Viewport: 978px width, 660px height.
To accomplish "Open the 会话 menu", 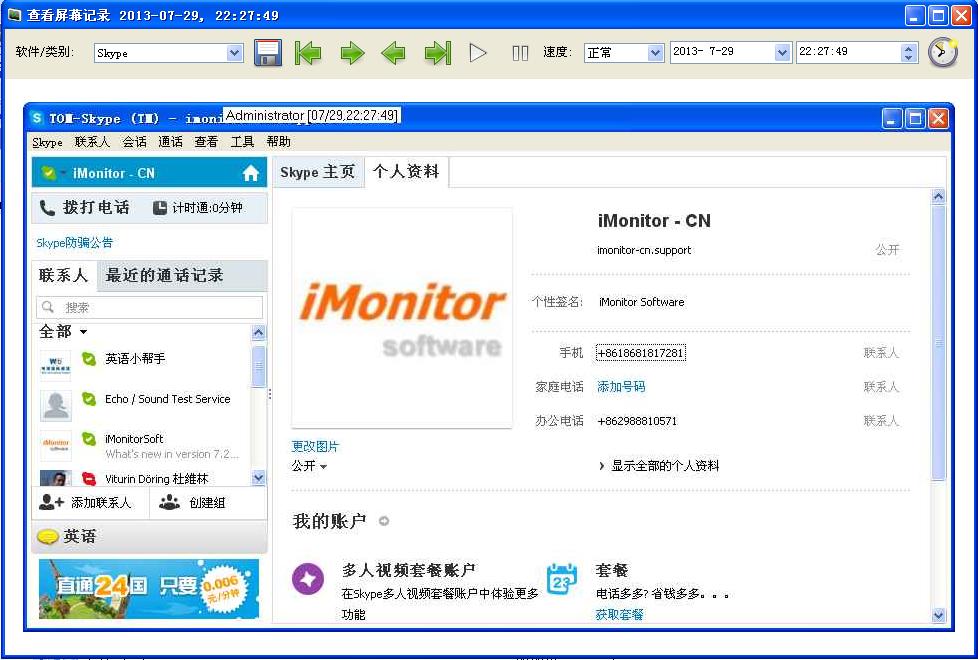I will (135, 142).
